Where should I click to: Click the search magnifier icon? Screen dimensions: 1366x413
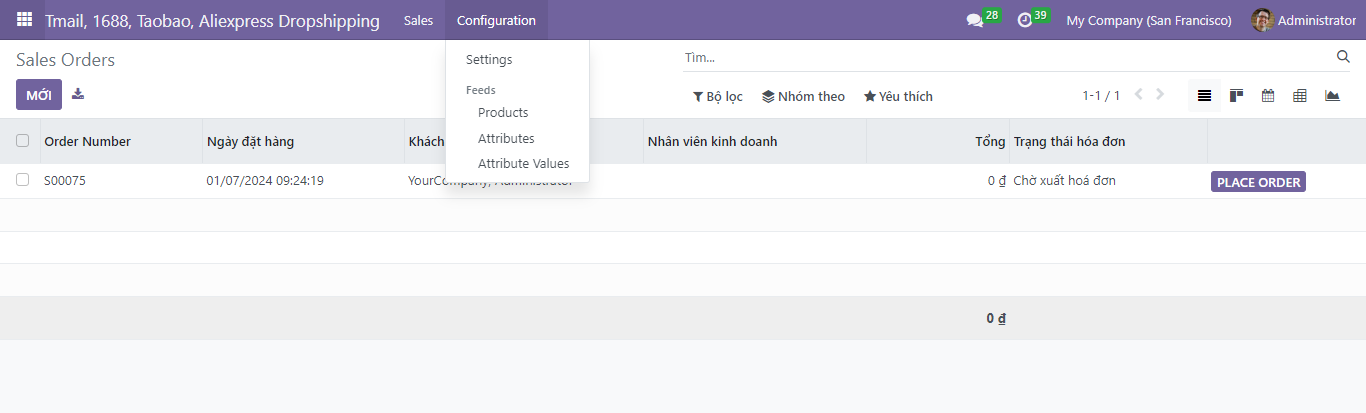click(x=1343, y=57)
